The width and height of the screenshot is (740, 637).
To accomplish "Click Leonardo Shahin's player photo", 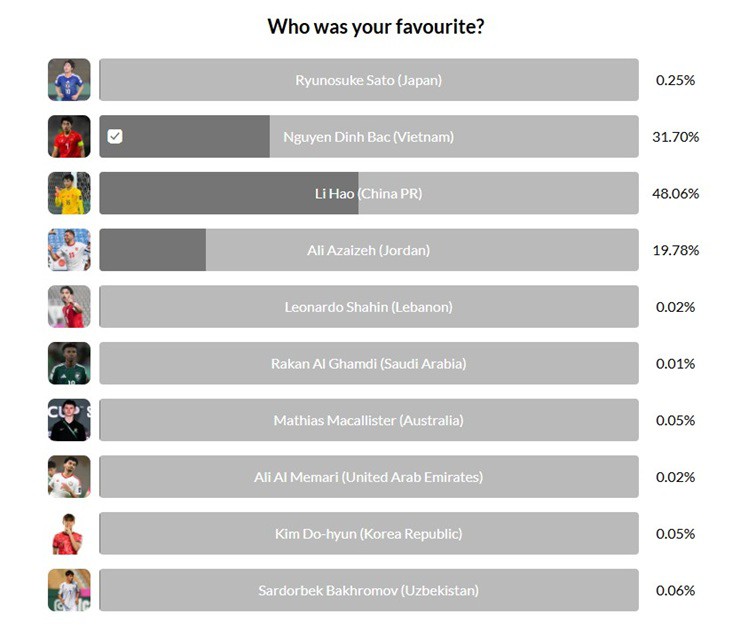I will pyautogui.click(x=69, y=307).
